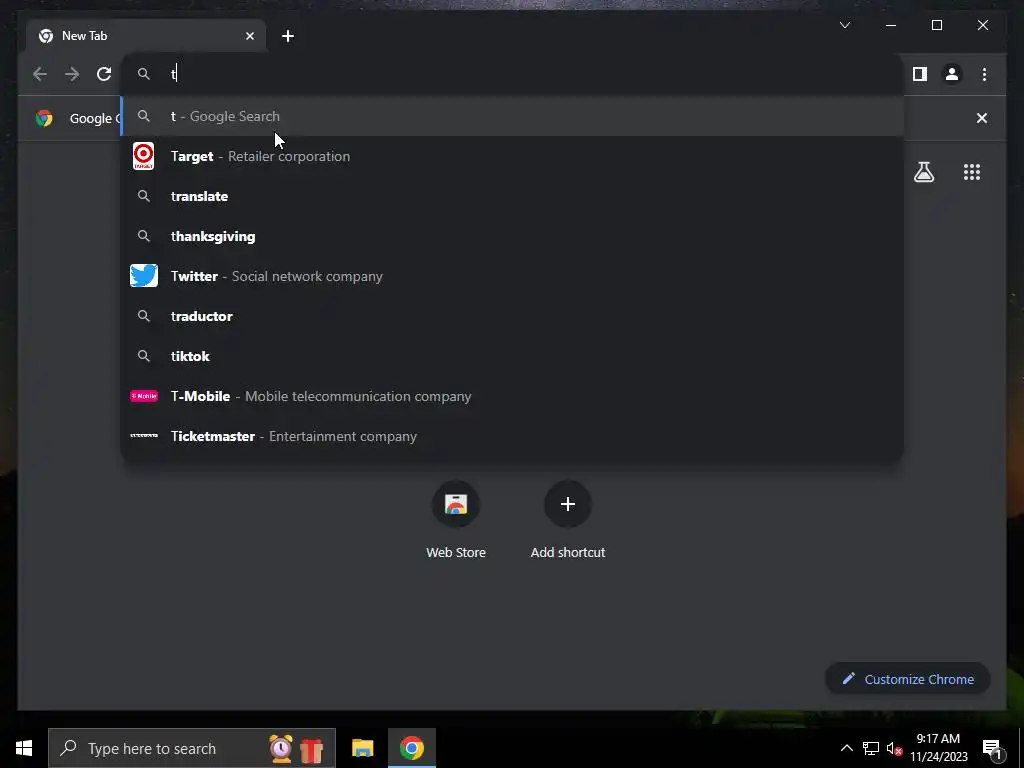
Task: Close the New Tab tab
Action: click(249, 36)
